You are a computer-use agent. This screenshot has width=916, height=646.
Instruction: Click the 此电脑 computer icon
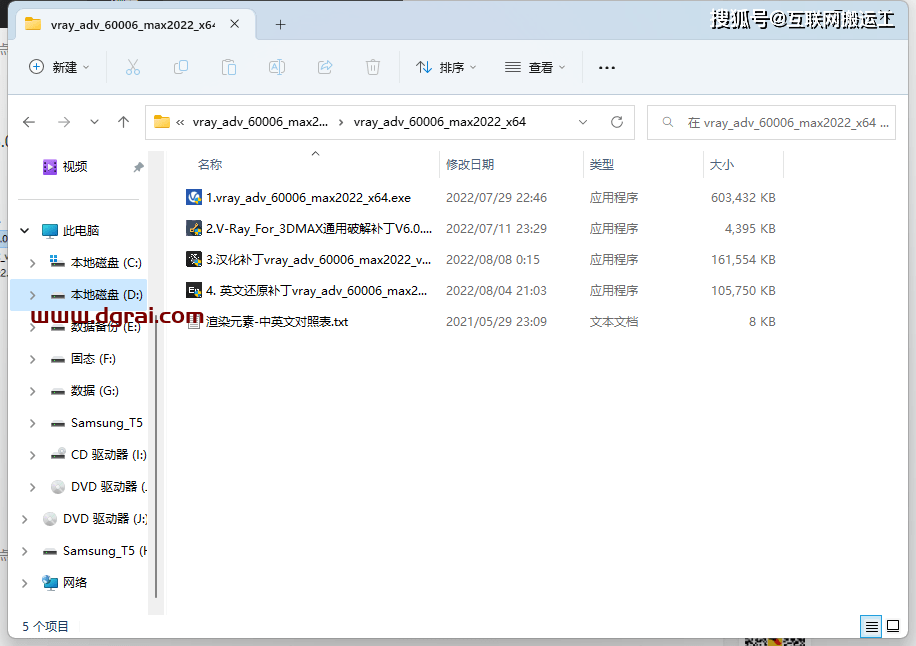50,231
